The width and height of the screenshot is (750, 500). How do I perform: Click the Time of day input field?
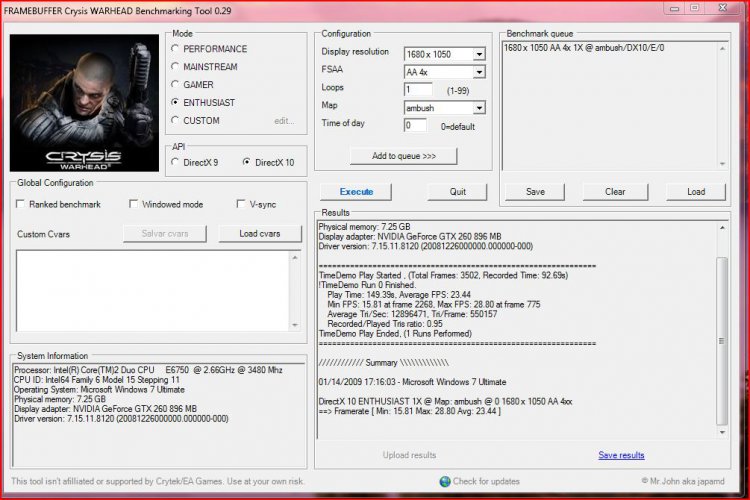click(415, 126)
